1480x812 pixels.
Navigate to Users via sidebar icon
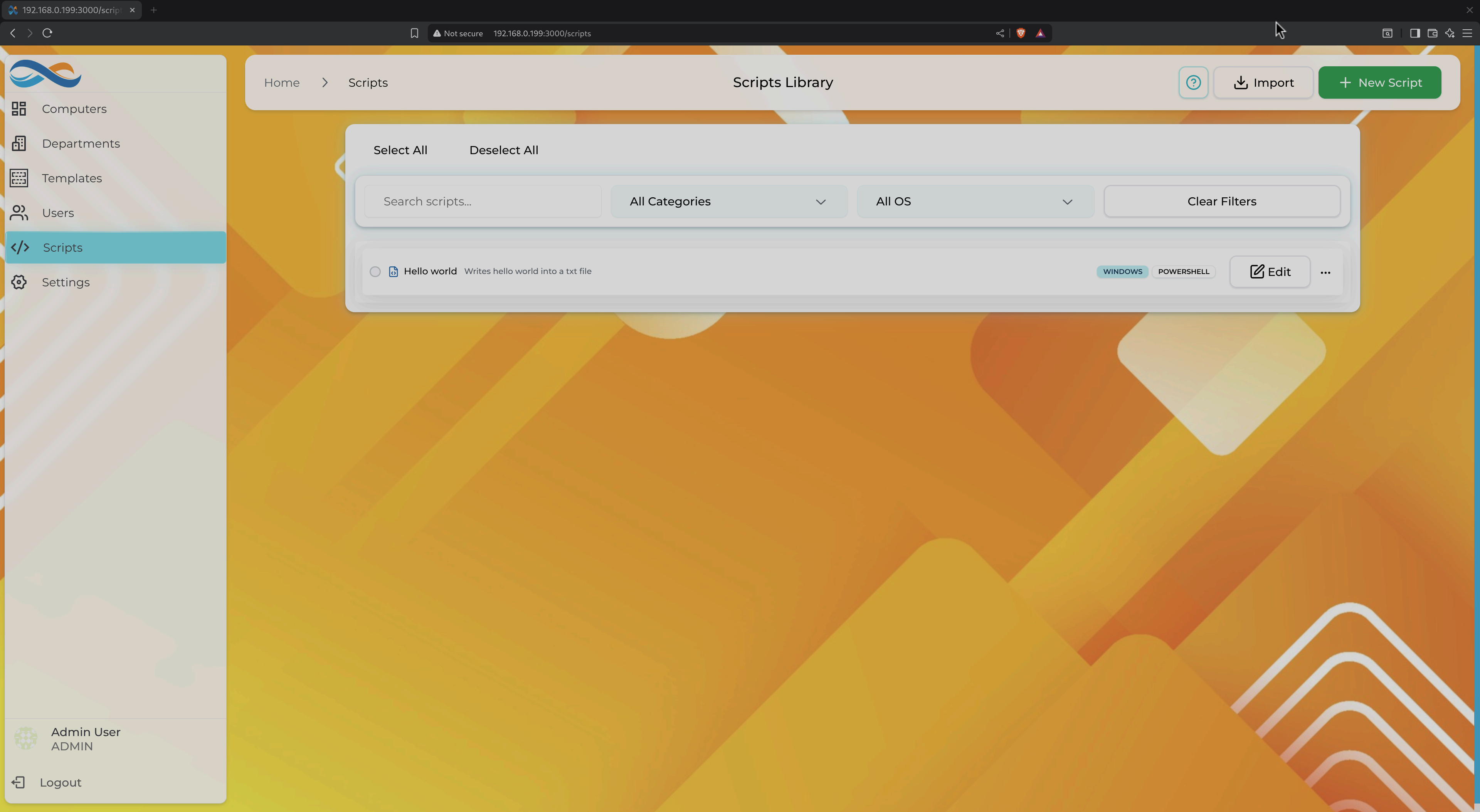pos(19,213)
